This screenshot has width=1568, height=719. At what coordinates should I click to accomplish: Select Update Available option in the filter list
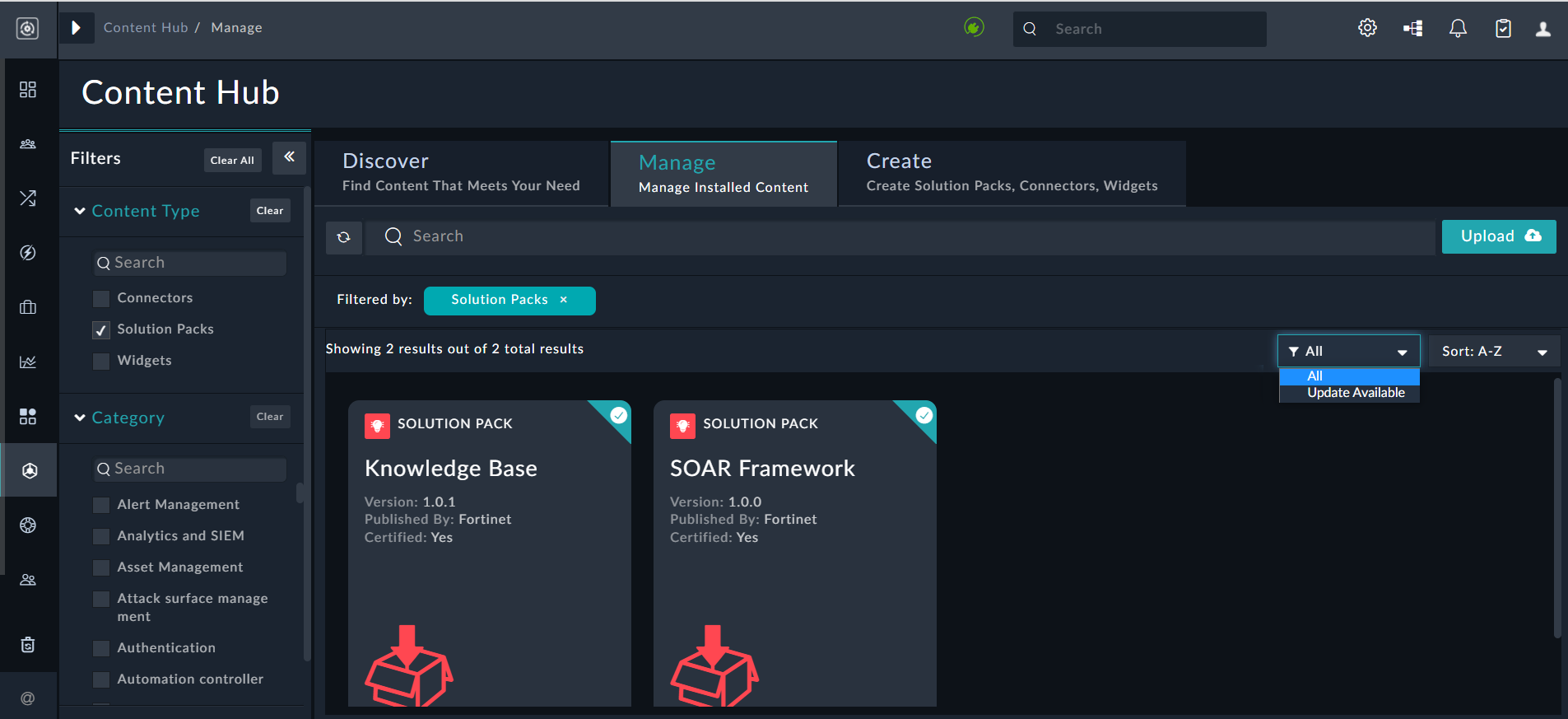[1349, 393]
